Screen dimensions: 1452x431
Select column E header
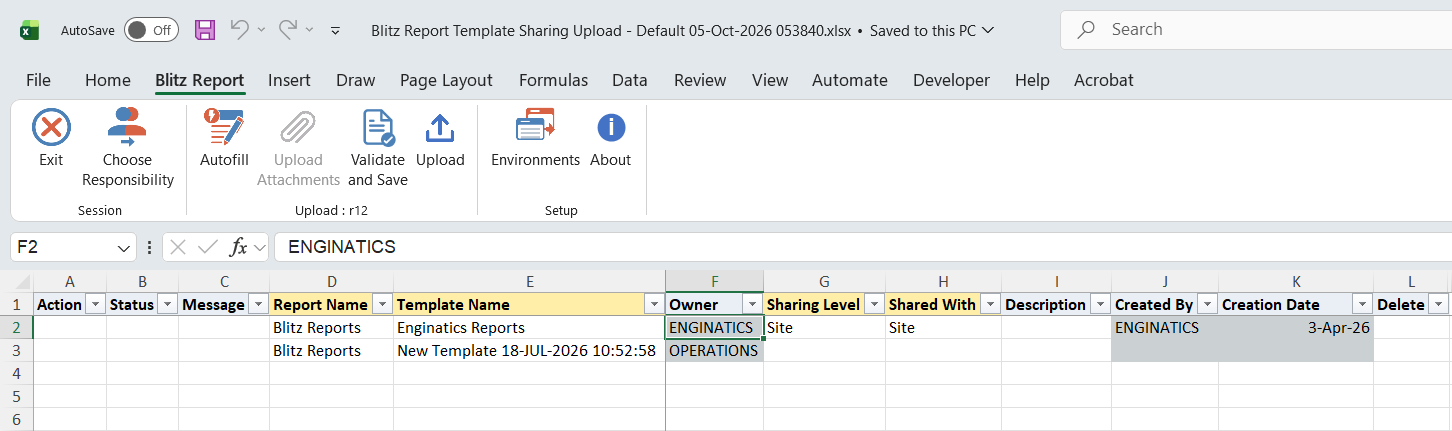pos(529,282)
